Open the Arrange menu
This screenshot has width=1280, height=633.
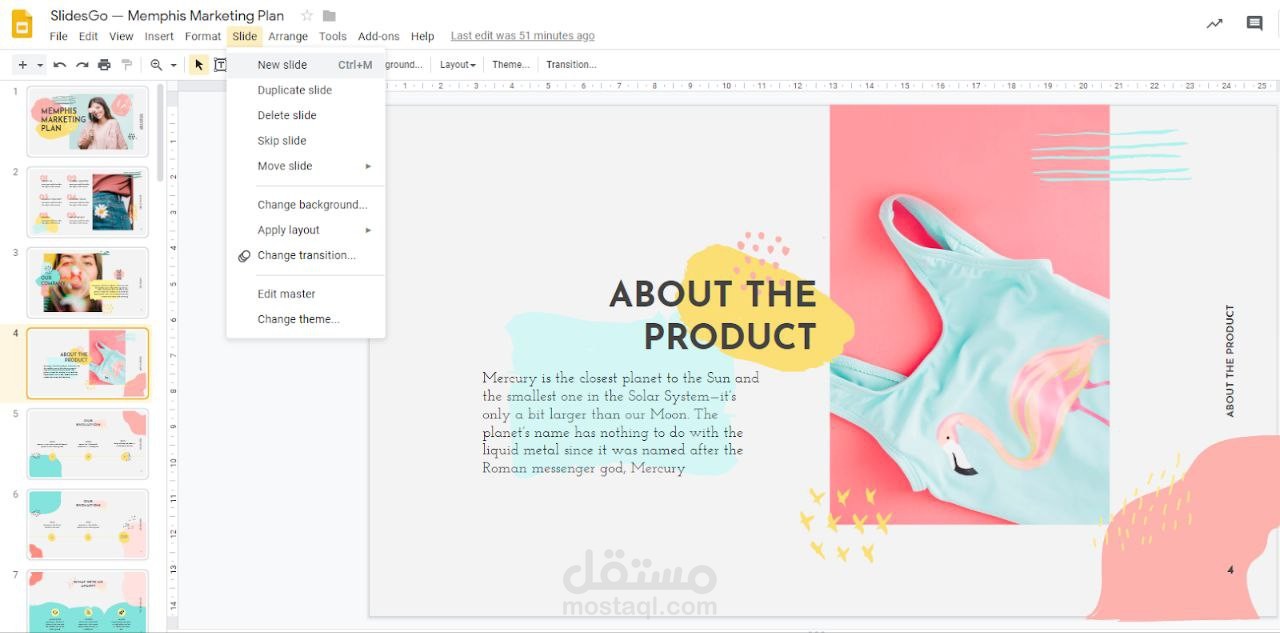(x=288, y=36)
